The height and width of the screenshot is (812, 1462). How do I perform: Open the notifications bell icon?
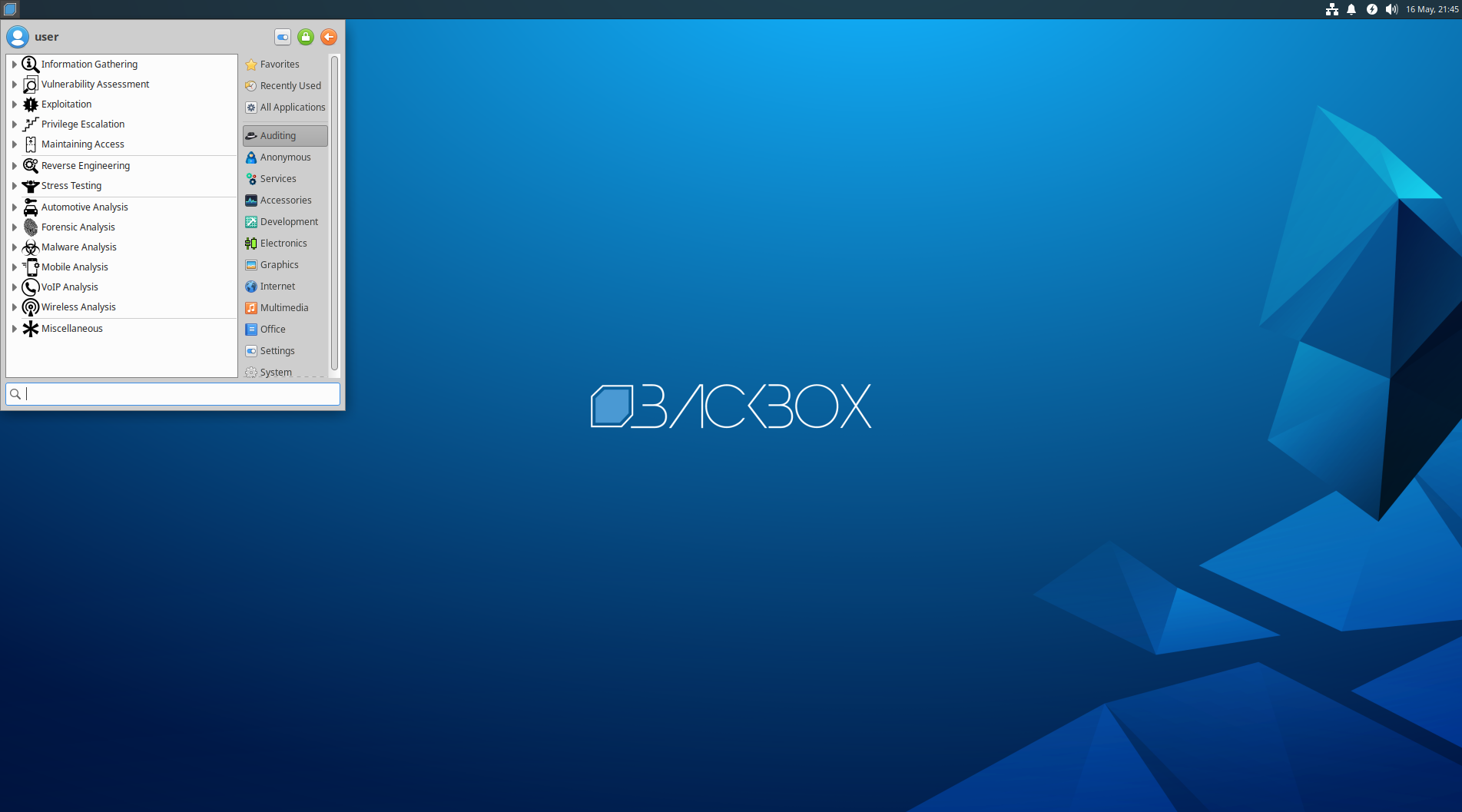pos(1351,9)
